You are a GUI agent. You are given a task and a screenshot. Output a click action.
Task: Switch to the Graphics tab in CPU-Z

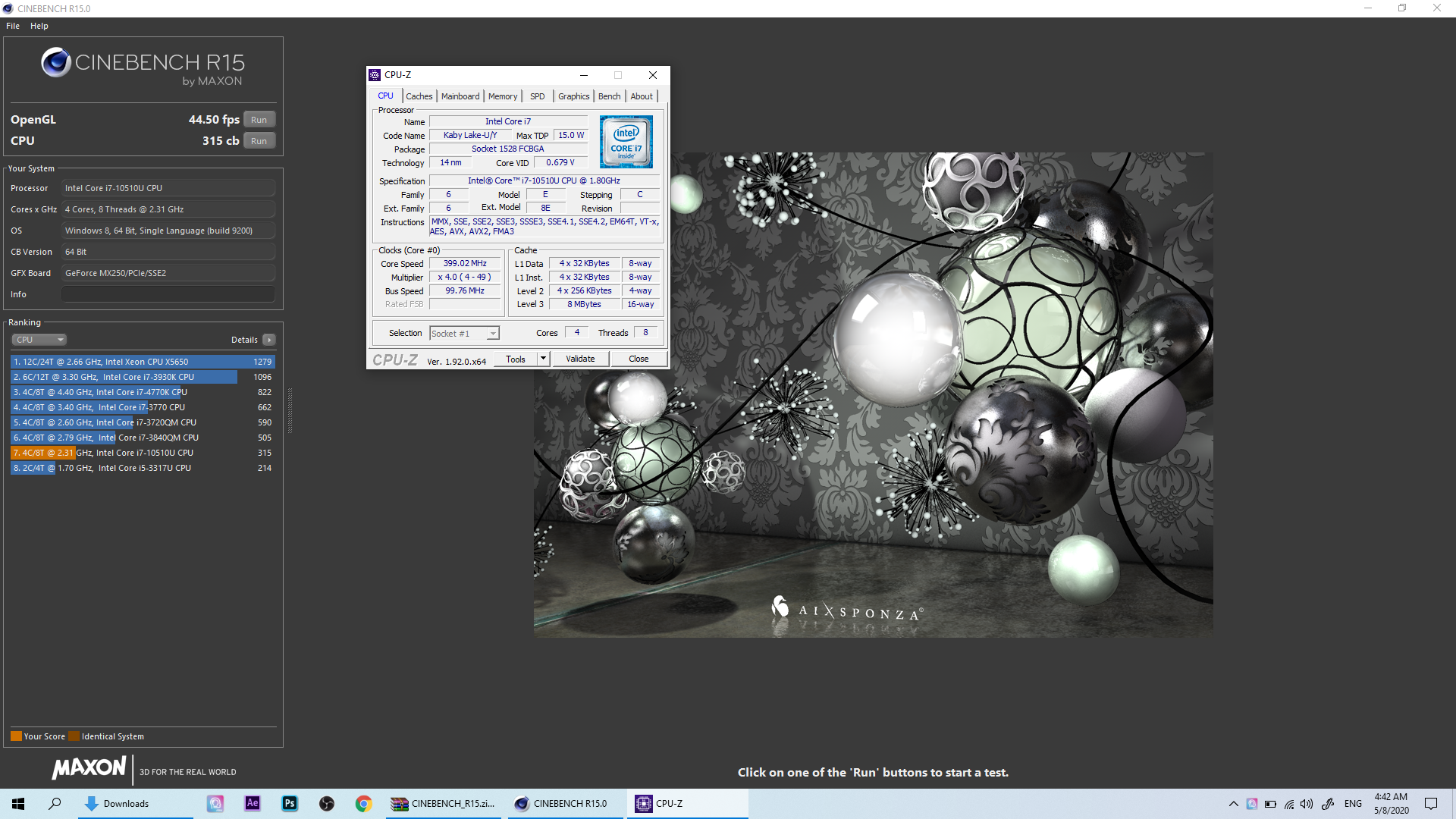pyautogui.click(x=573, y=96)
